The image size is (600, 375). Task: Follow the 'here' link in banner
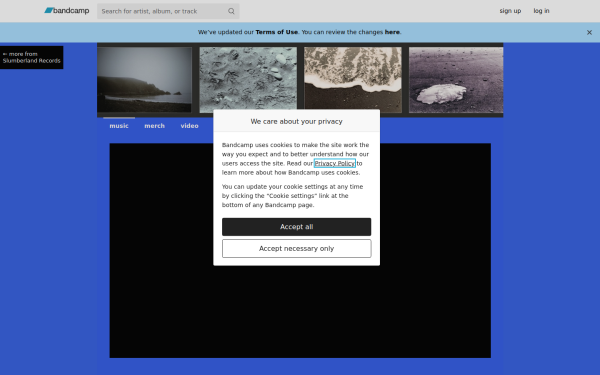pos(392,32)
